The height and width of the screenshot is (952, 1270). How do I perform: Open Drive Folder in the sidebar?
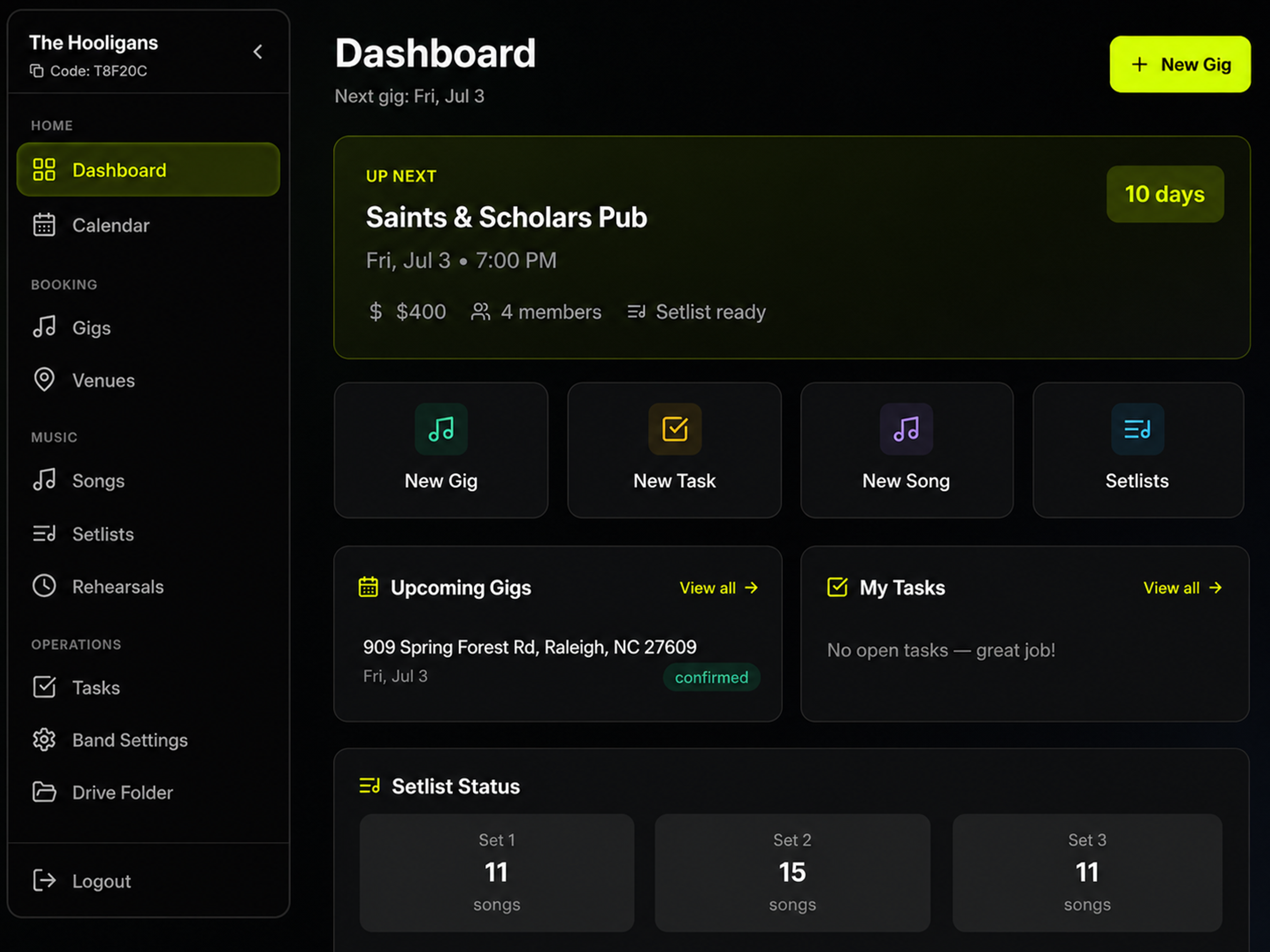click(148, 792)
